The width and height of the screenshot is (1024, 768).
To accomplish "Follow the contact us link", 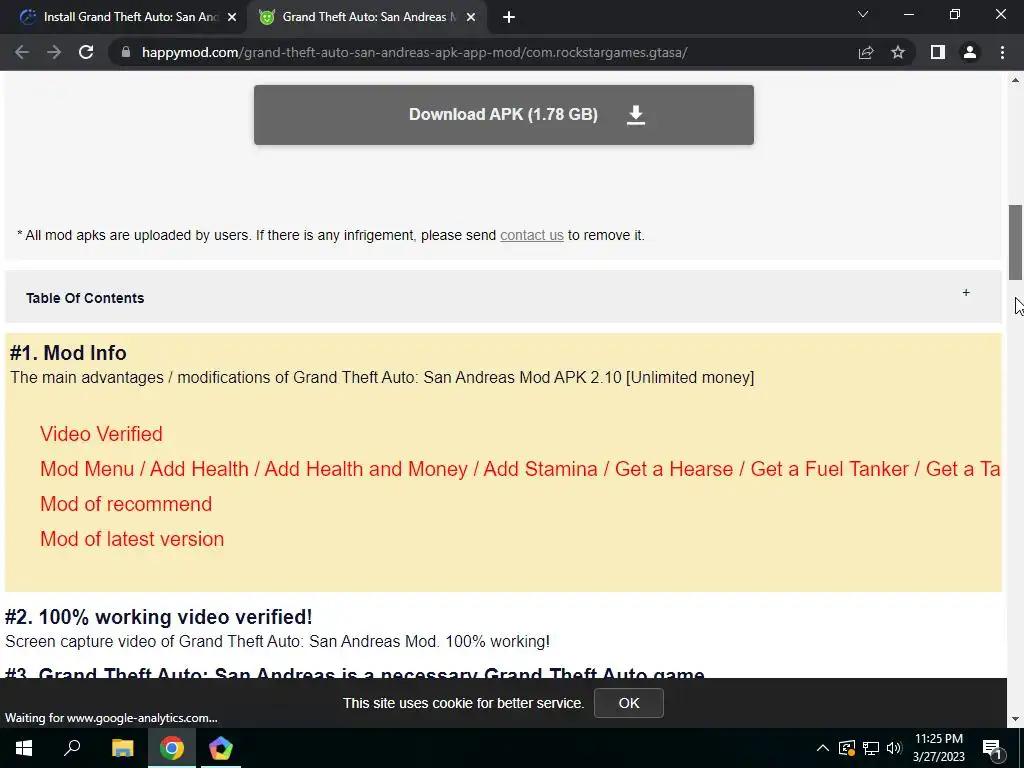I will (532, 235).
